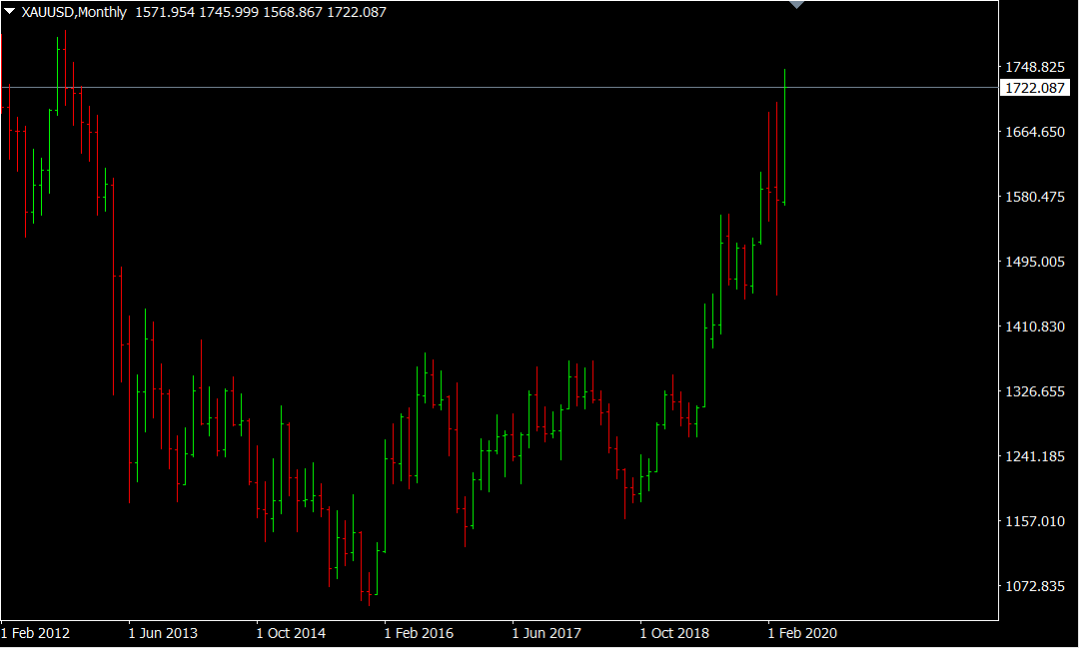Click the open value 1571.954 in header
Viewport: 1080px width, 649px height.
click(165, 12)
